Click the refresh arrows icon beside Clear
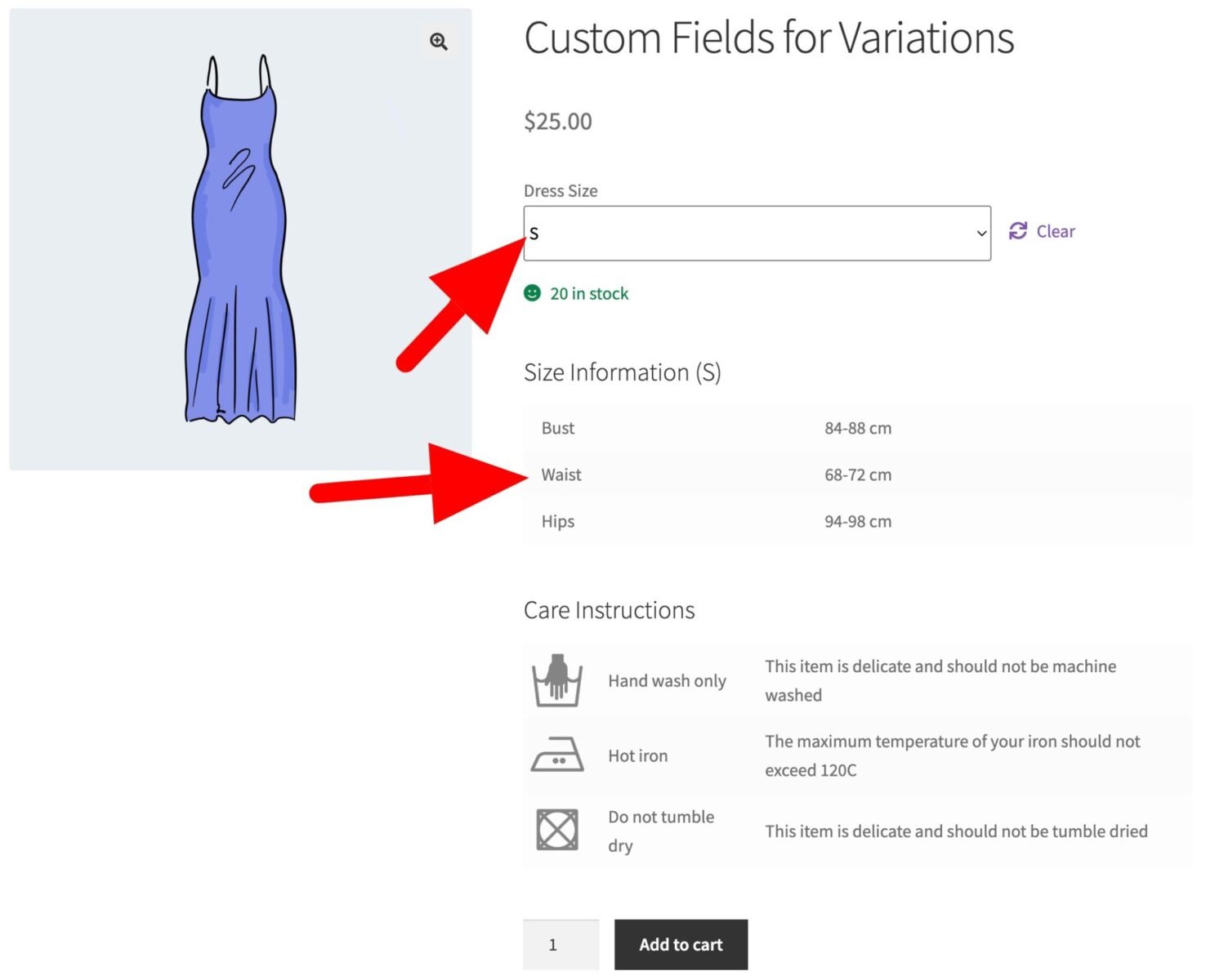This screenshot has height=980, width=1206. point(1017,231)
